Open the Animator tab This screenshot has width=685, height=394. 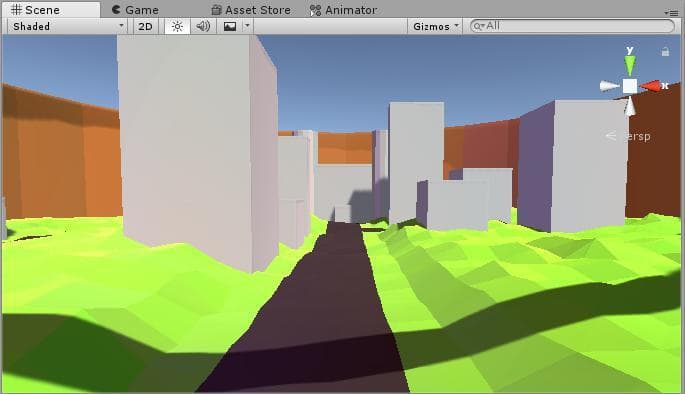point(343,10)
